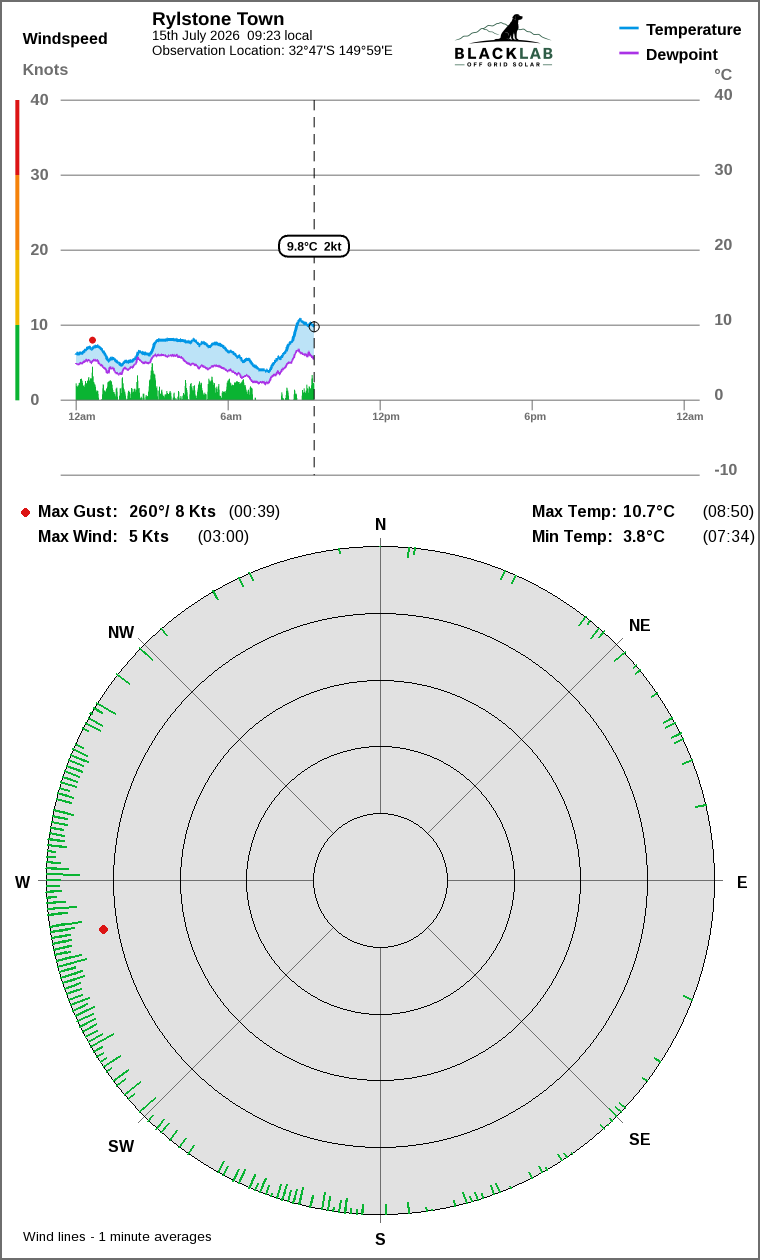Click the windspeed colour scale bar
760x1260 pixels.
tap(17, 250)
